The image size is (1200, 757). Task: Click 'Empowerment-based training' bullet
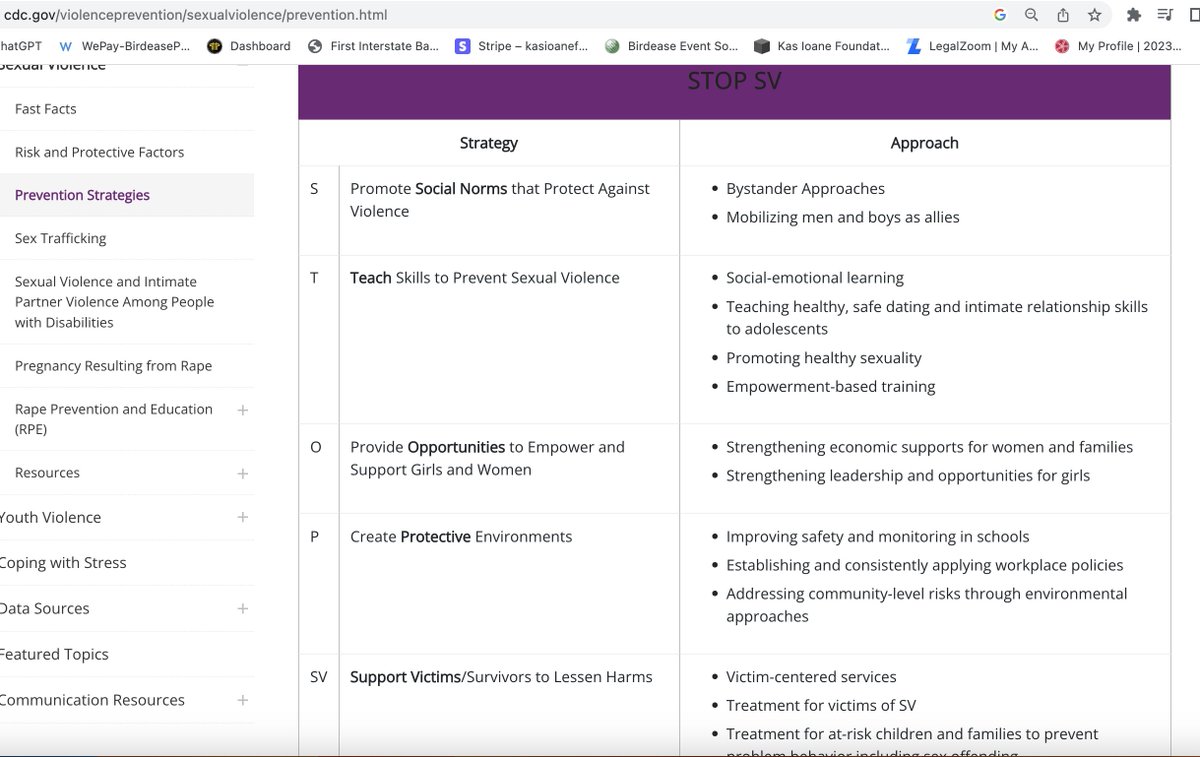pos(831,387)
